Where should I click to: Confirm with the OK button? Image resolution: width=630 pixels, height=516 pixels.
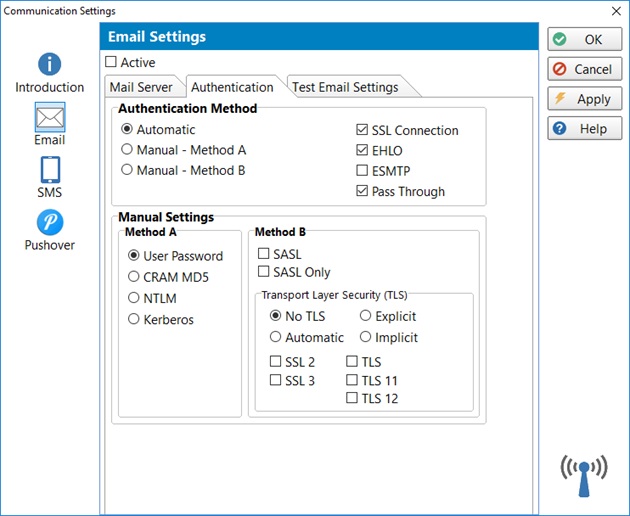[585, 39]
